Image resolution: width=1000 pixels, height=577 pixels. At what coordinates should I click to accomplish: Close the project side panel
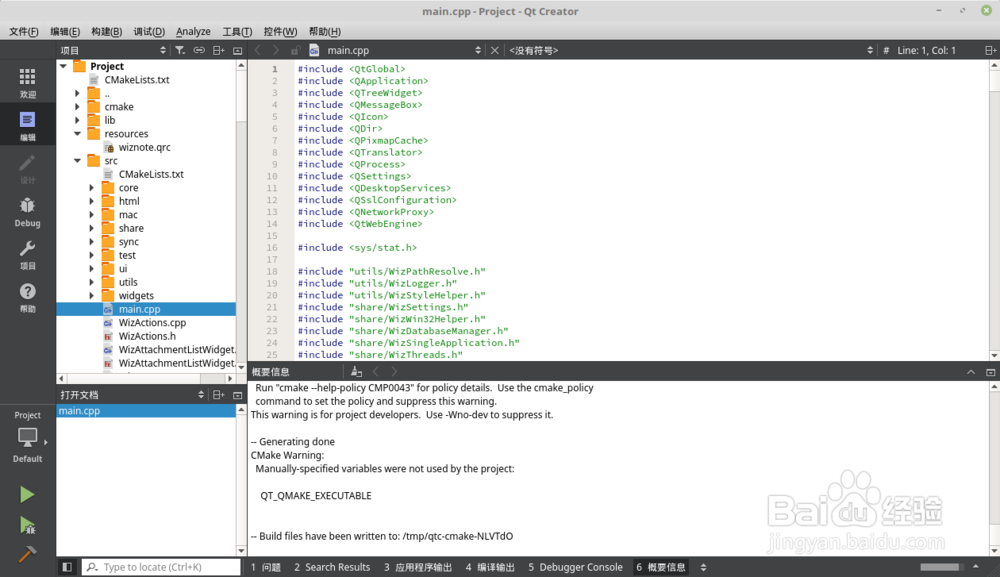237,50
